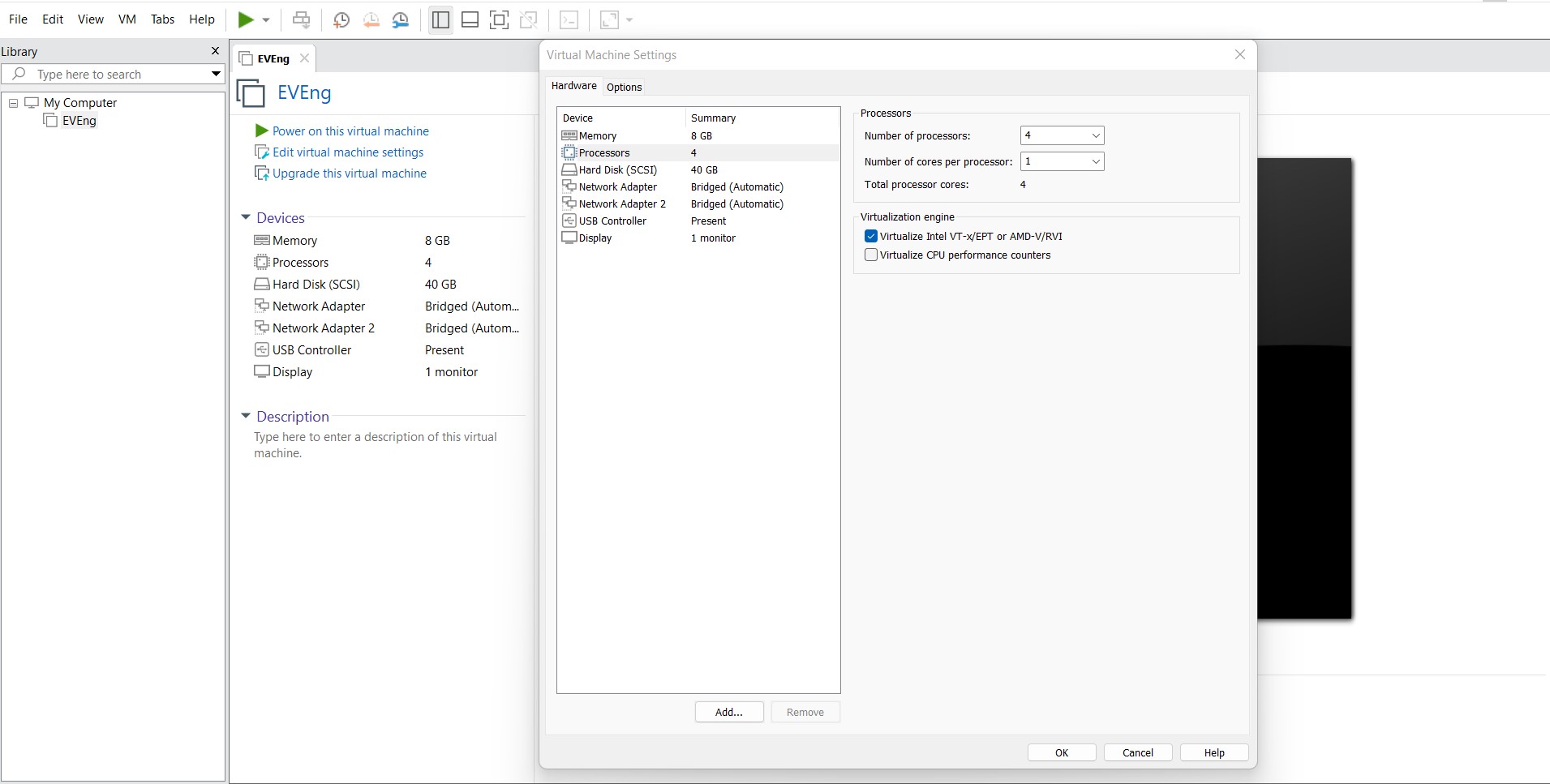
Task: Collapse the Description section
Action: coord(246,416)
